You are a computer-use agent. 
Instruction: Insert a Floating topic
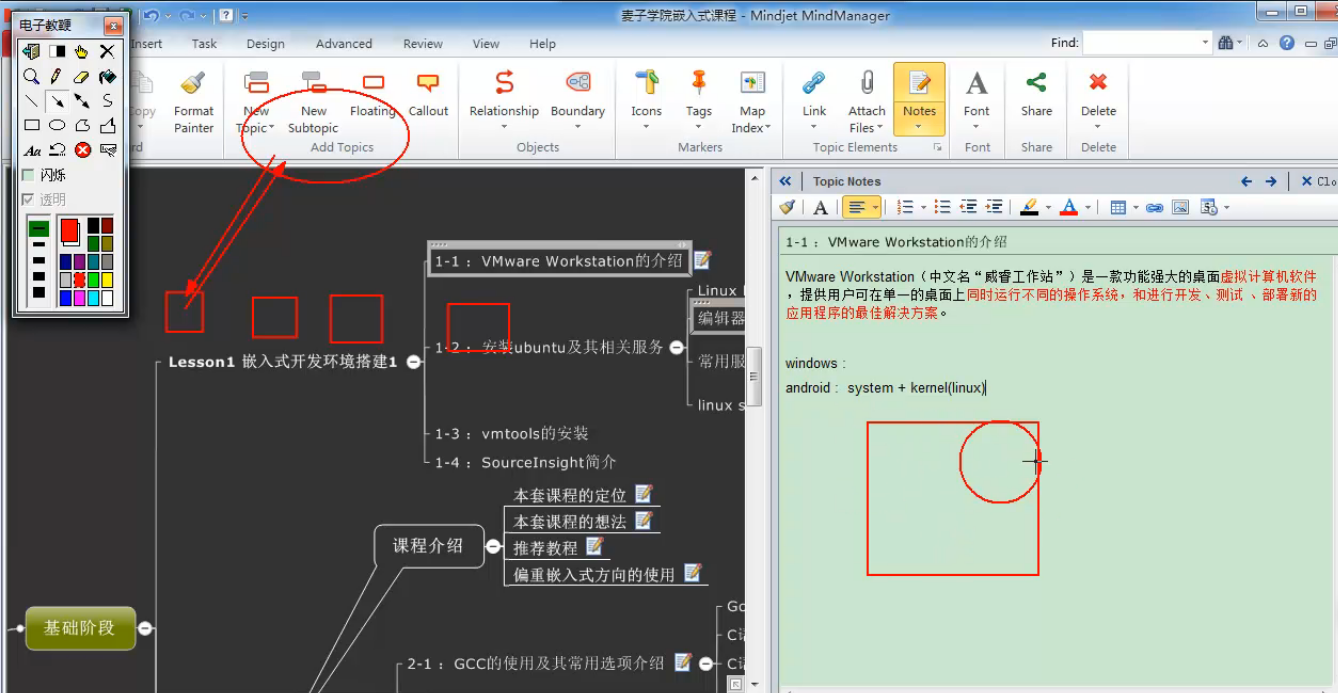coord(373,95)
